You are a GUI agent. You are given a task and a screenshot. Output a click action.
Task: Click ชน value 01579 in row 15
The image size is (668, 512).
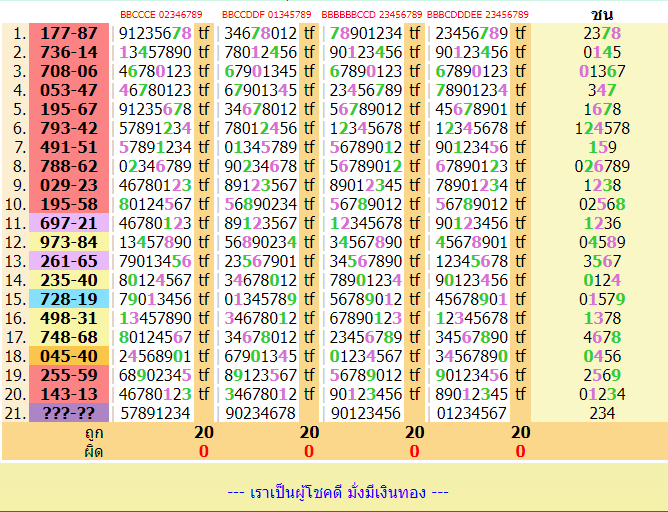pos(602,299)
